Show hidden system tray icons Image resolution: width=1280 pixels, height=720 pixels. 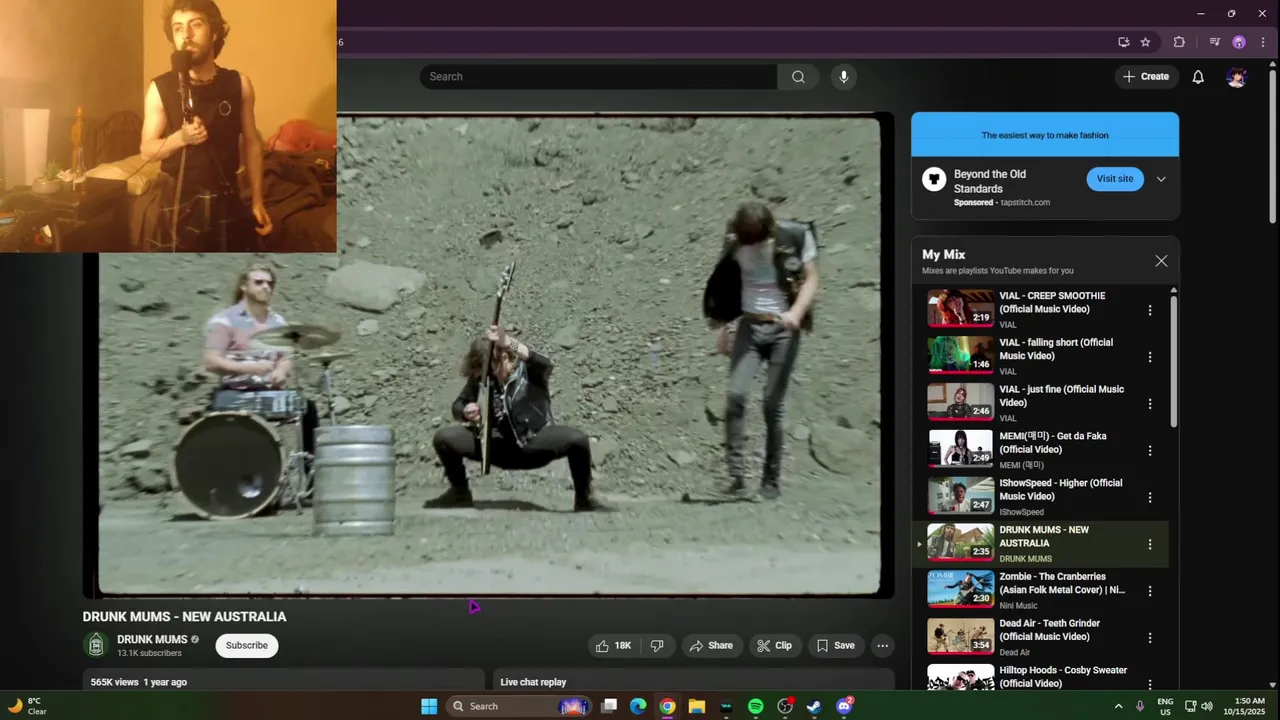1118,706
